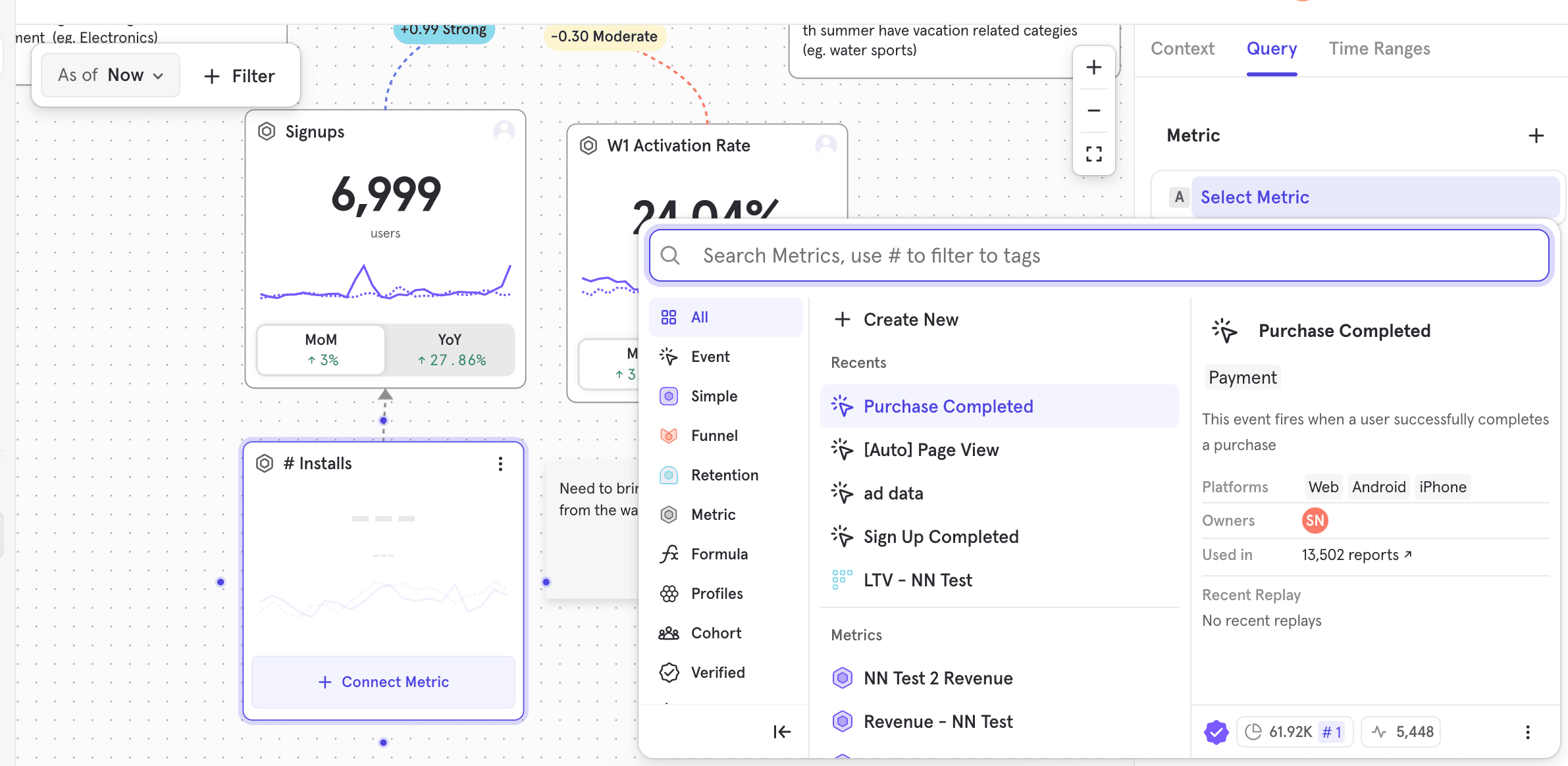Switch Signups comparison to MoM
This screenshot has width=1568, height=766.
[321, 349]
